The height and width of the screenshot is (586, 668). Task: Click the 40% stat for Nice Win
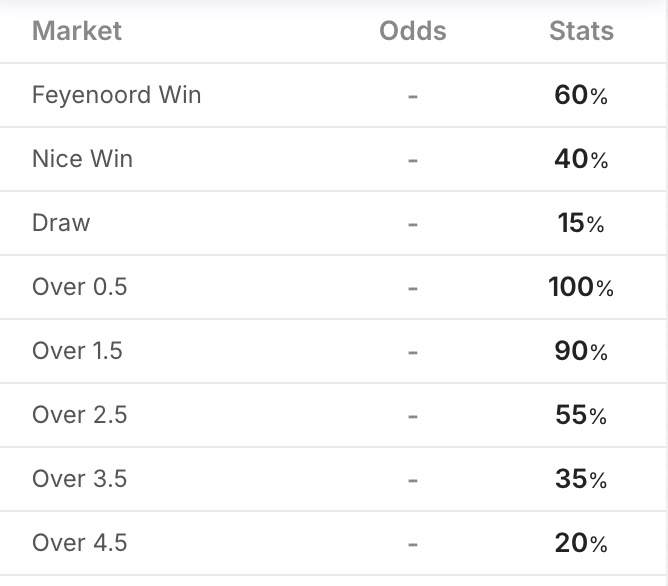point(581,160)
